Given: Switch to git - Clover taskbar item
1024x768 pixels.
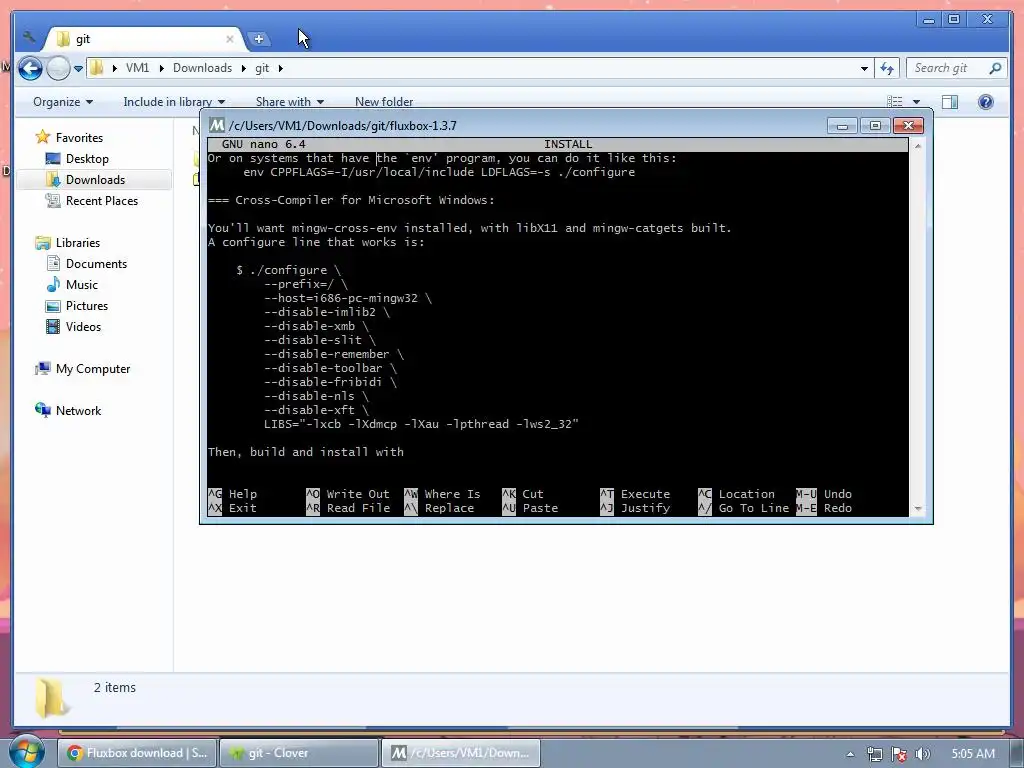Looking at the screenshot, I should (298, 753).
